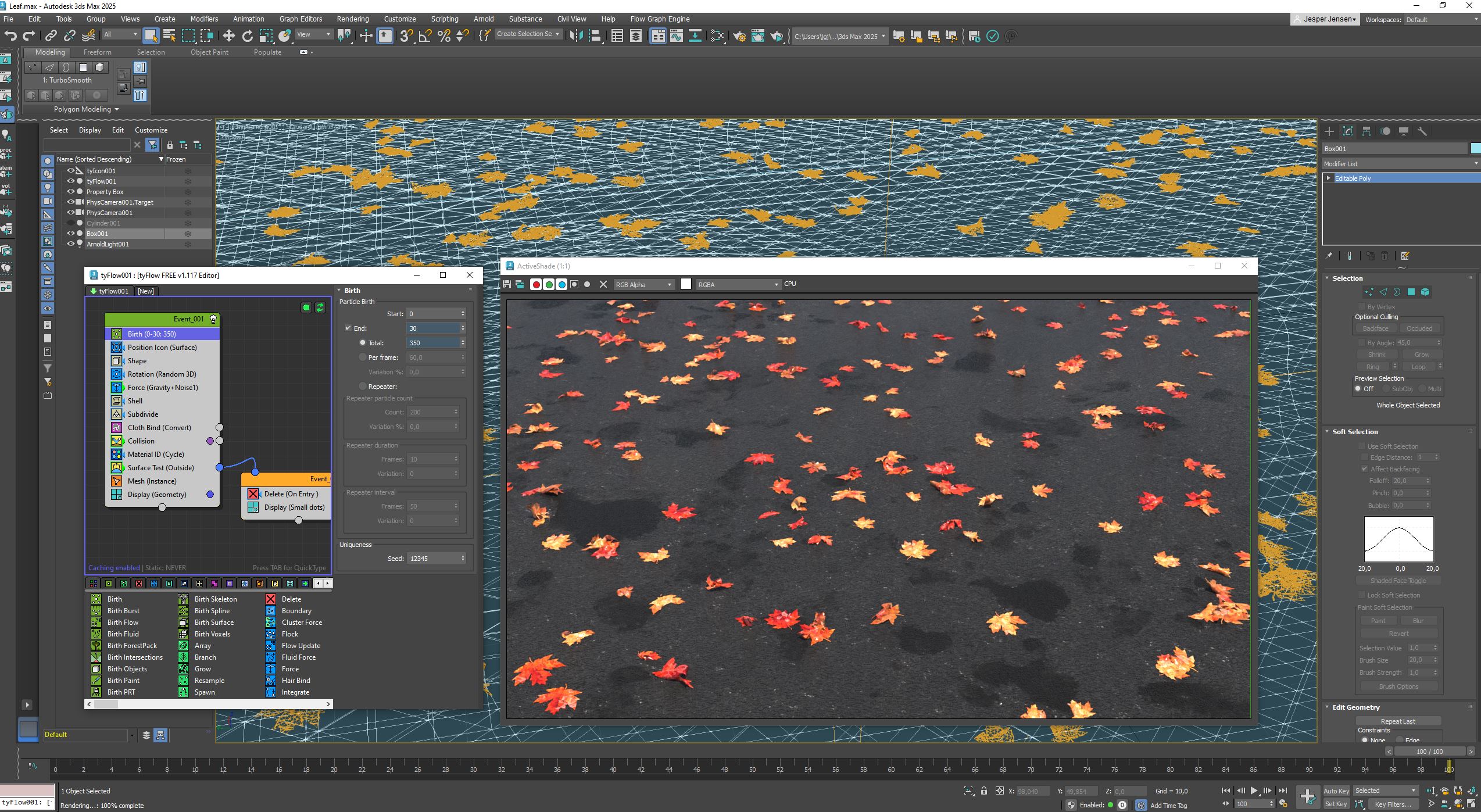The width and height of the screenshot is (1481, 812).
Task: Select the Per frame radio button
Action: click(x=363, y=357)
